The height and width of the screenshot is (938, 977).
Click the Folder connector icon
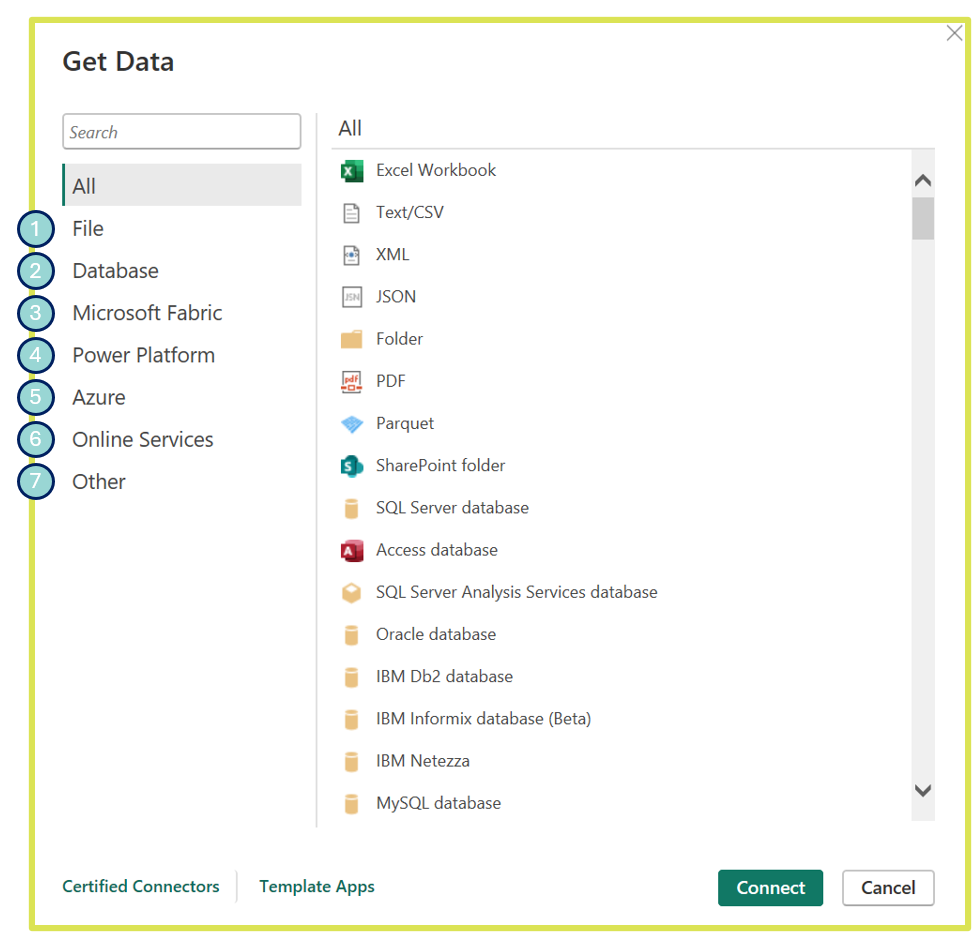pos(351,340)
